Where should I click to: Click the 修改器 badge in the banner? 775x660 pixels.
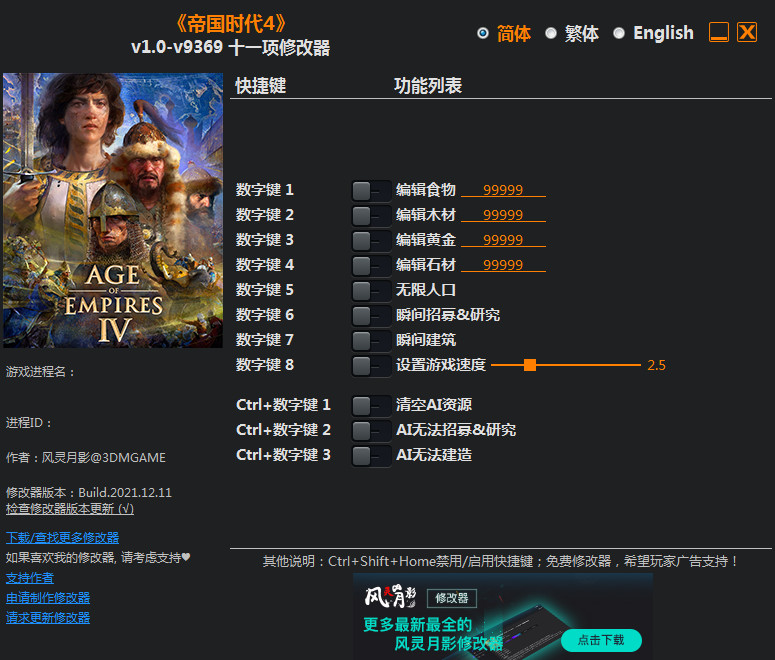pyautogui.click(x=451, y=598)
